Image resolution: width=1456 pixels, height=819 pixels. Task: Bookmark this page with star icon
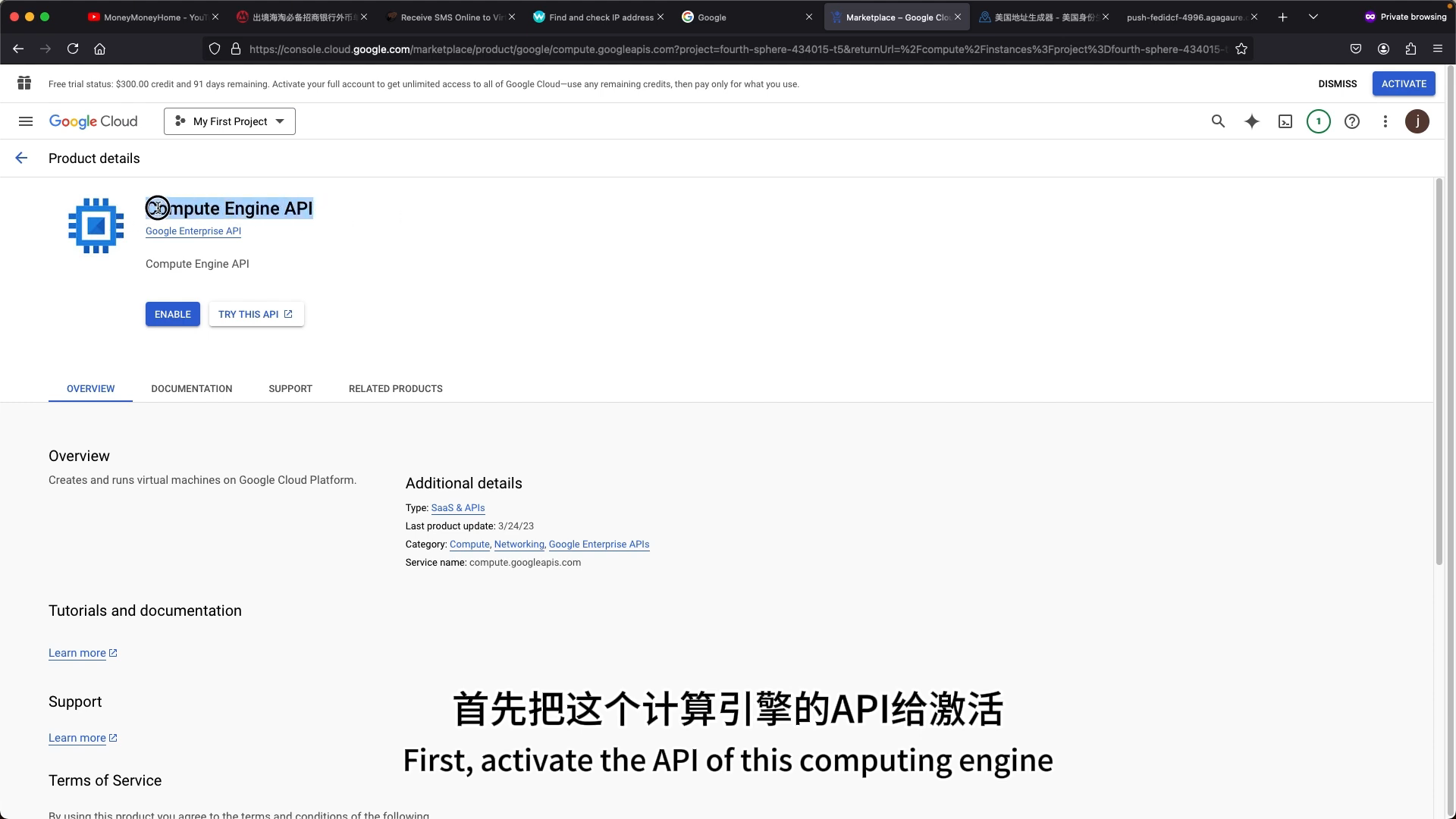[1241, 49]
